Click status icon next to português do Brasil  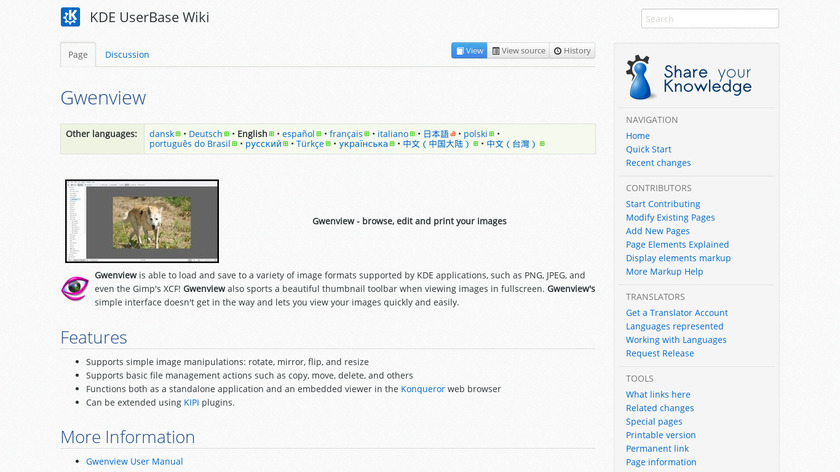[x=235, y=144]
